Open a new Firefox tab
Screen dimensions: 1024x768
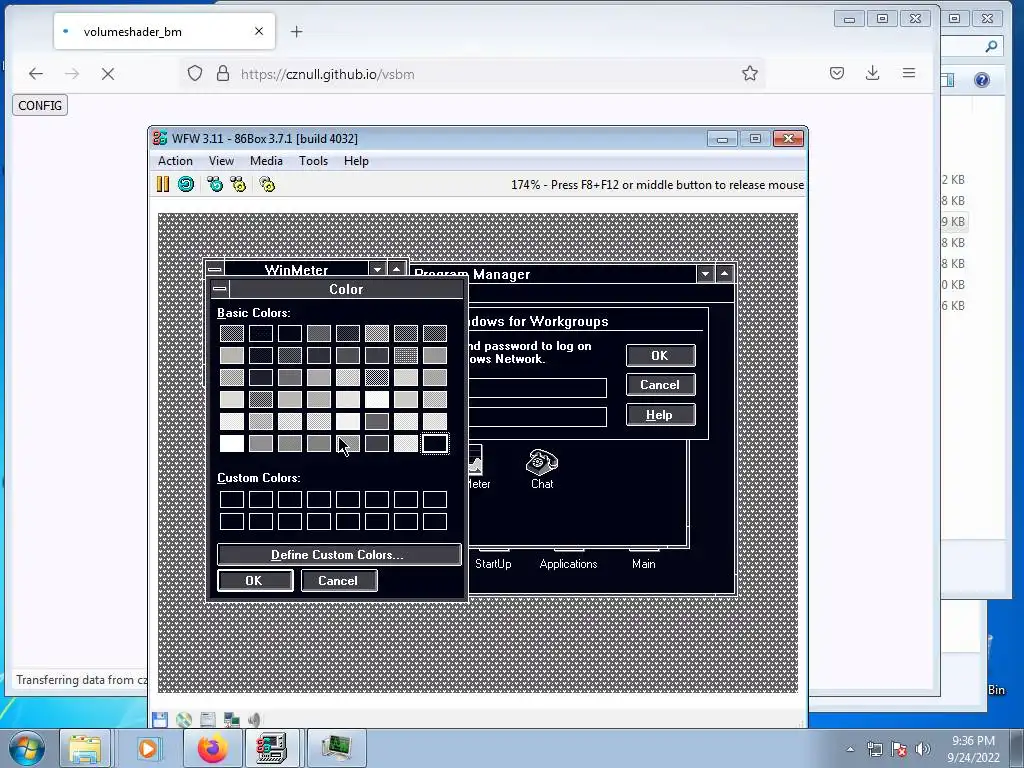pyautogui.click(x=296, y=31)
